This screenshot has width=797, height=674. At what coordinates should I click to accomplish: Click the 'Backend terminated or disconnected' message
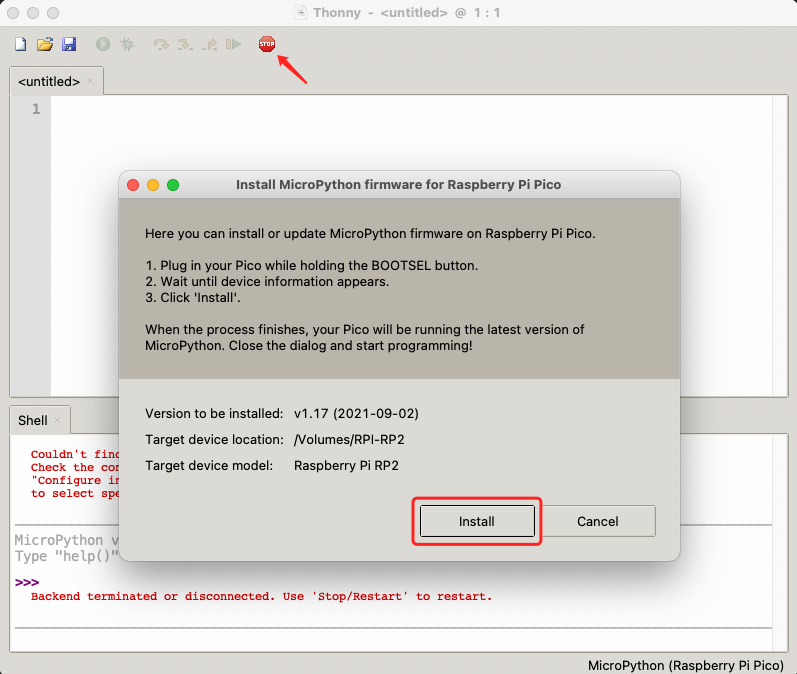tap(262, 596)
